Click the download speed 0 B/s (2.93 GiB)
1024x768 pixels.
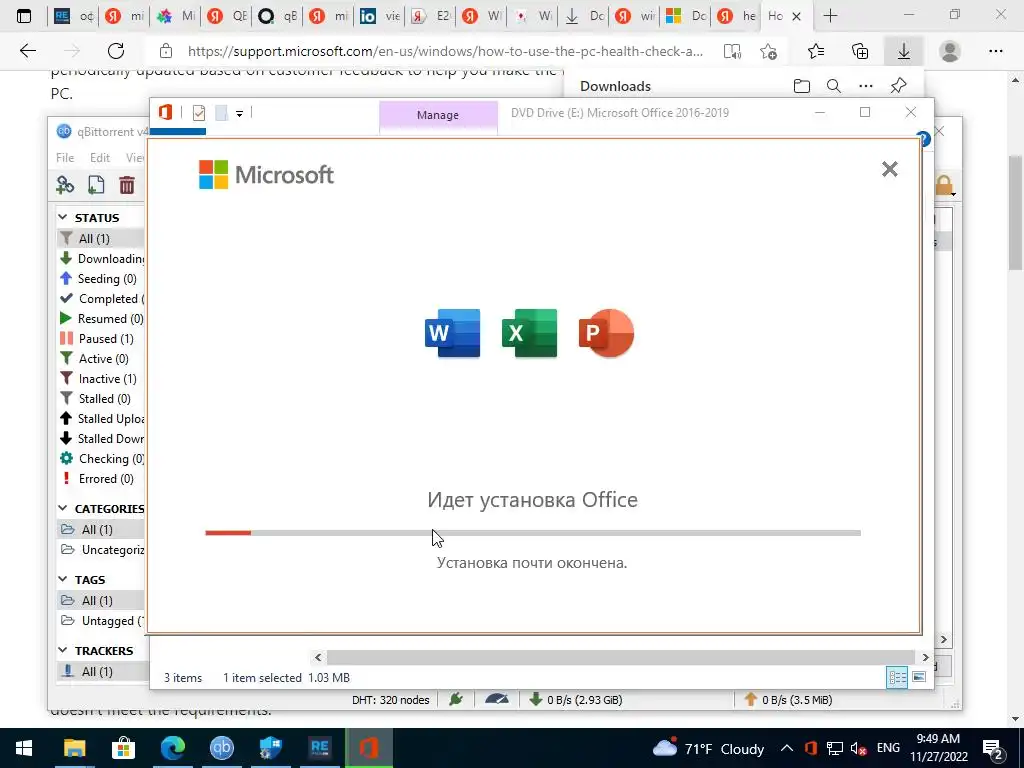pos(576,700)
